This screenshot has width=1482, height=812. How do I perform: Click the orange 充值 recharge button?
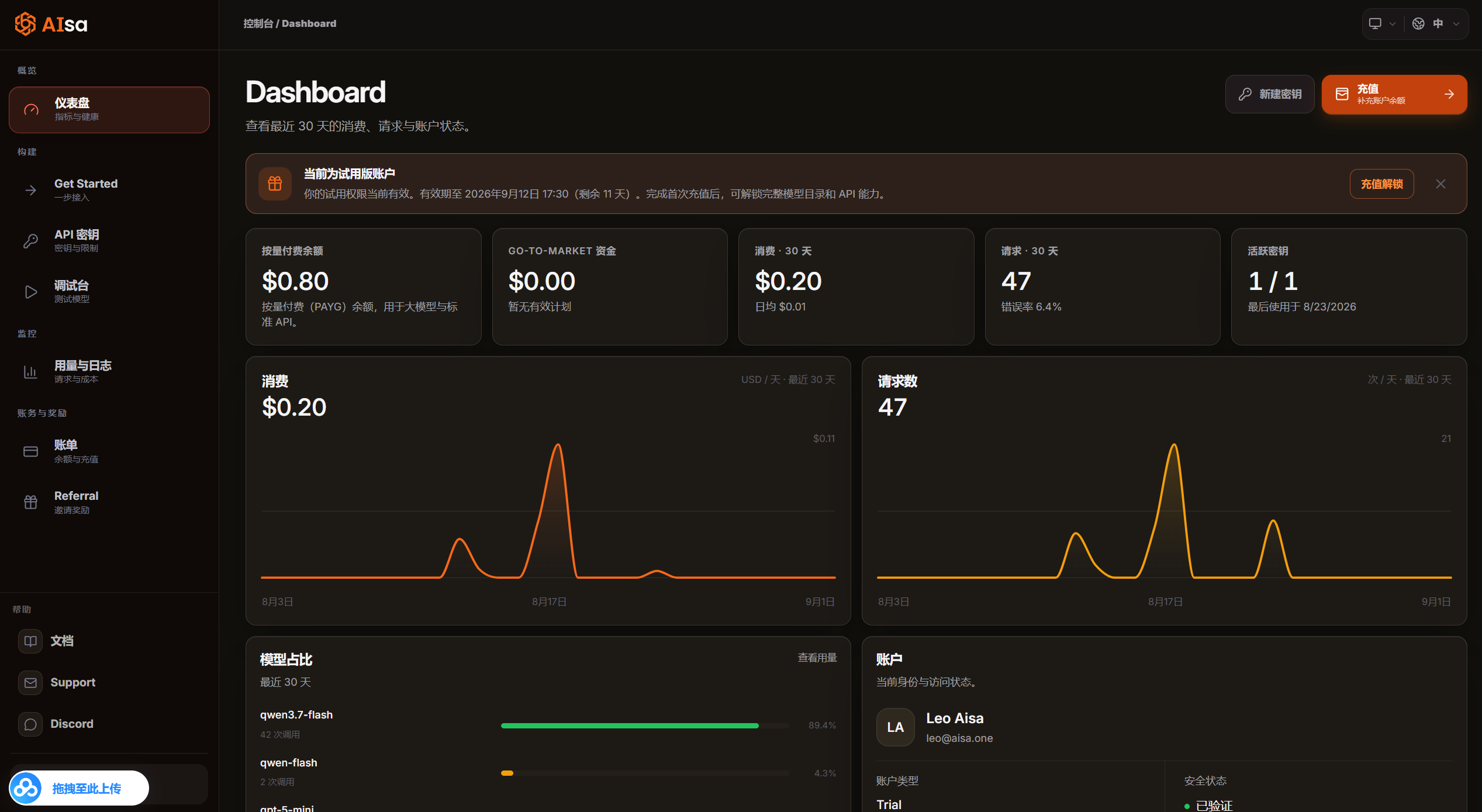[1394, 94]
